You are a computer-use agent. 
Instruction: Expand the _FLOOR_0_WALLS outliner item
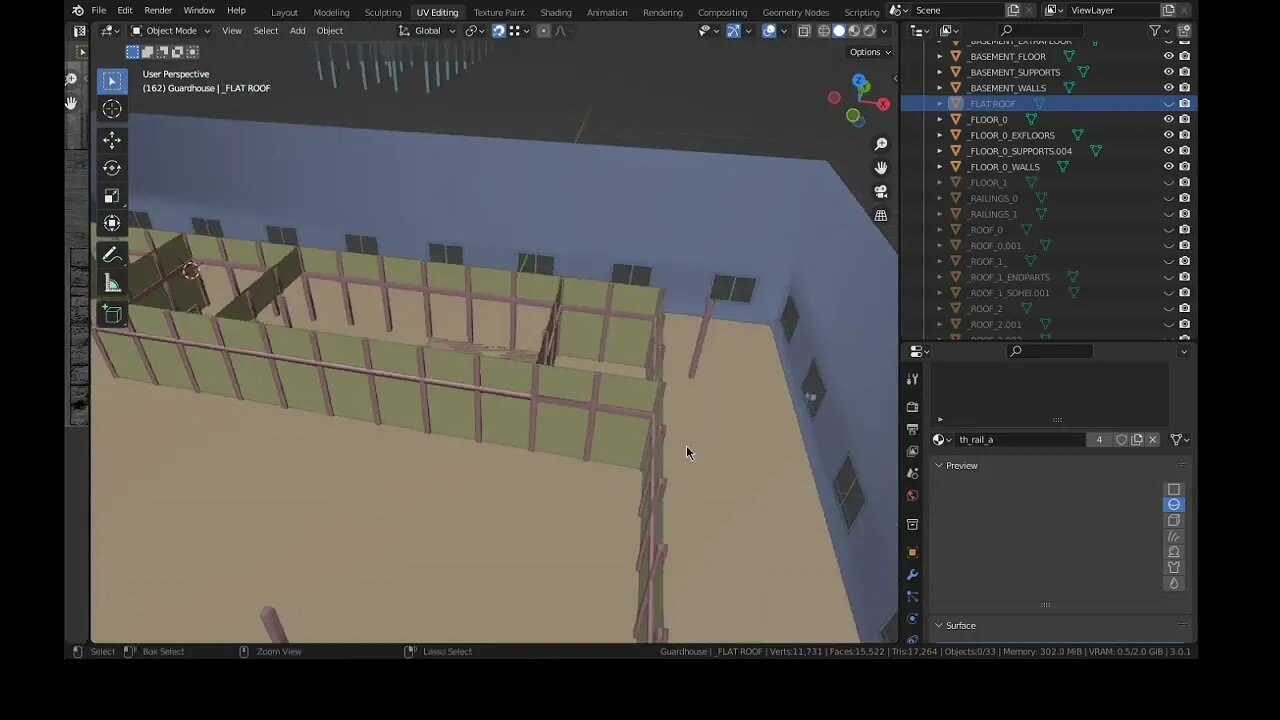click(939, 167)
